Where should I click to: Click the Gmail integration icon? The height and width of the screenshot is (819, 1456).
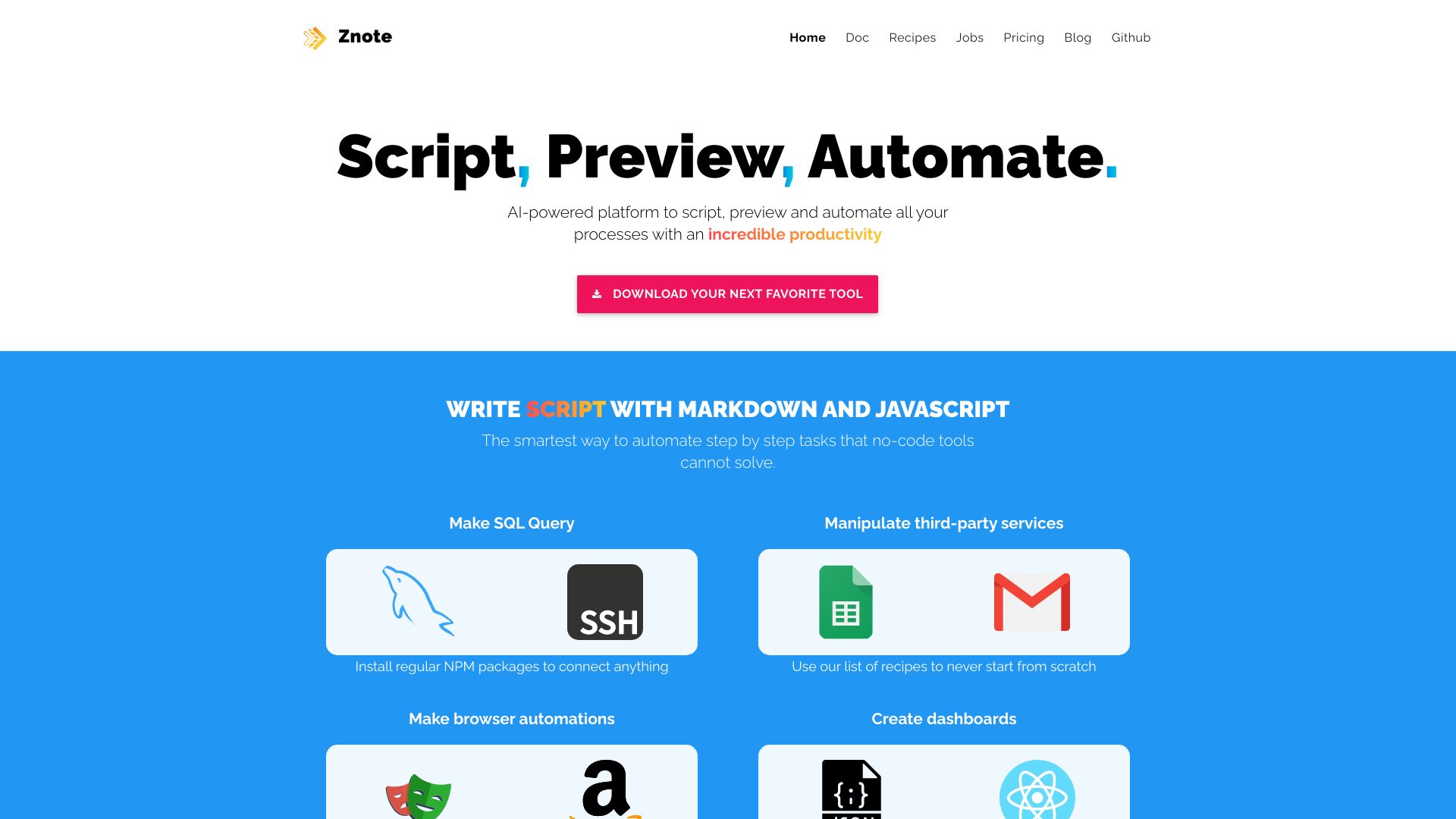click(x=1032, y=601)
